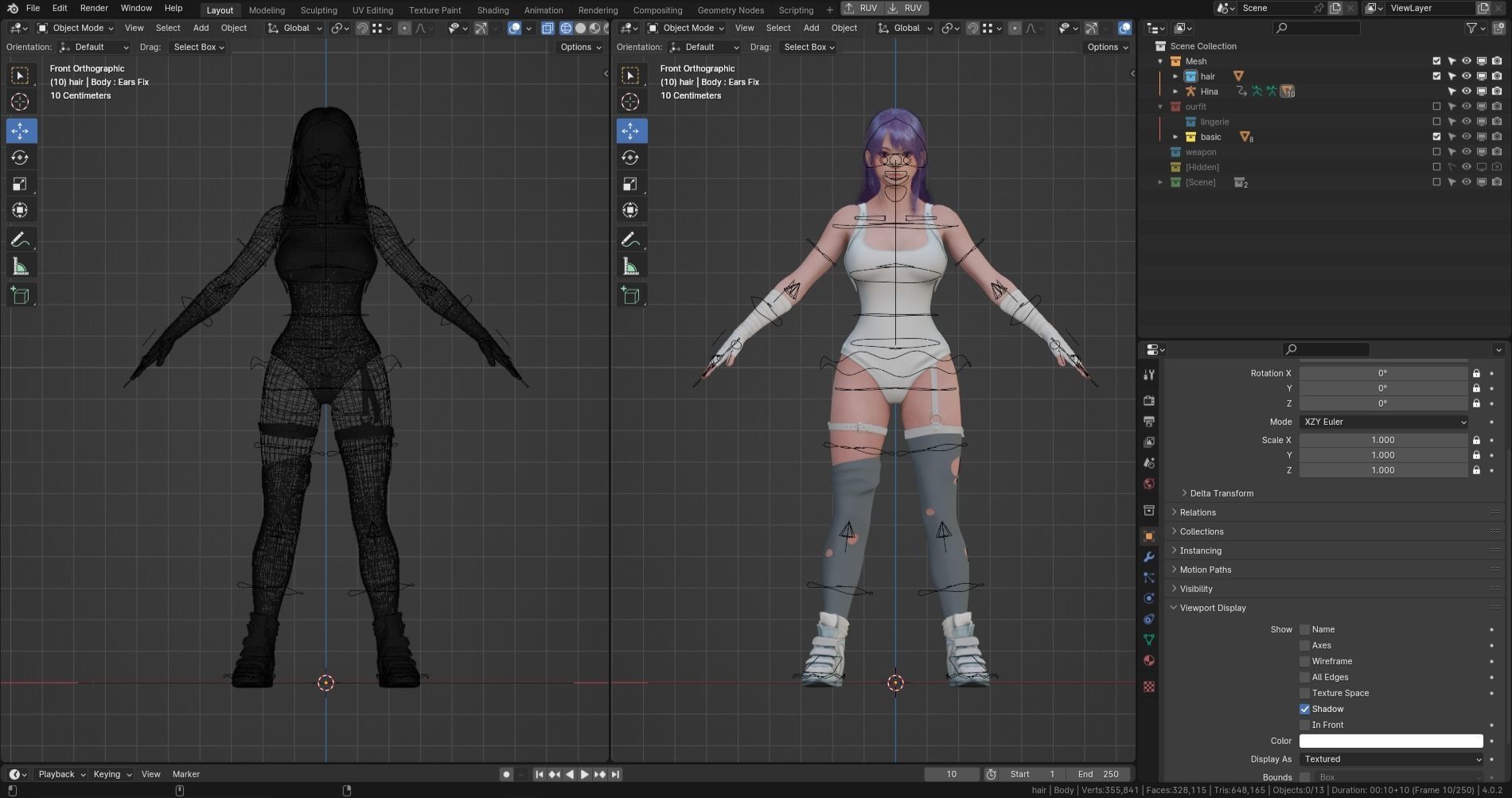The width and height of the screenshot is (1512, 798).
Task: Expand the Collections panel
Action: [x=1202, y=531]
